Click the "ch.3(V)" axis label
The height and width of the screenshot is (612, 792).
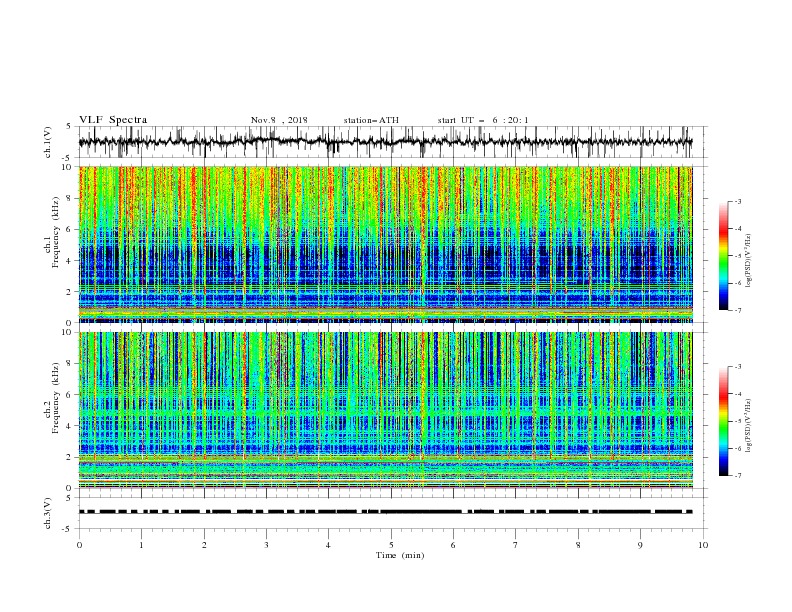pos(48,513)
